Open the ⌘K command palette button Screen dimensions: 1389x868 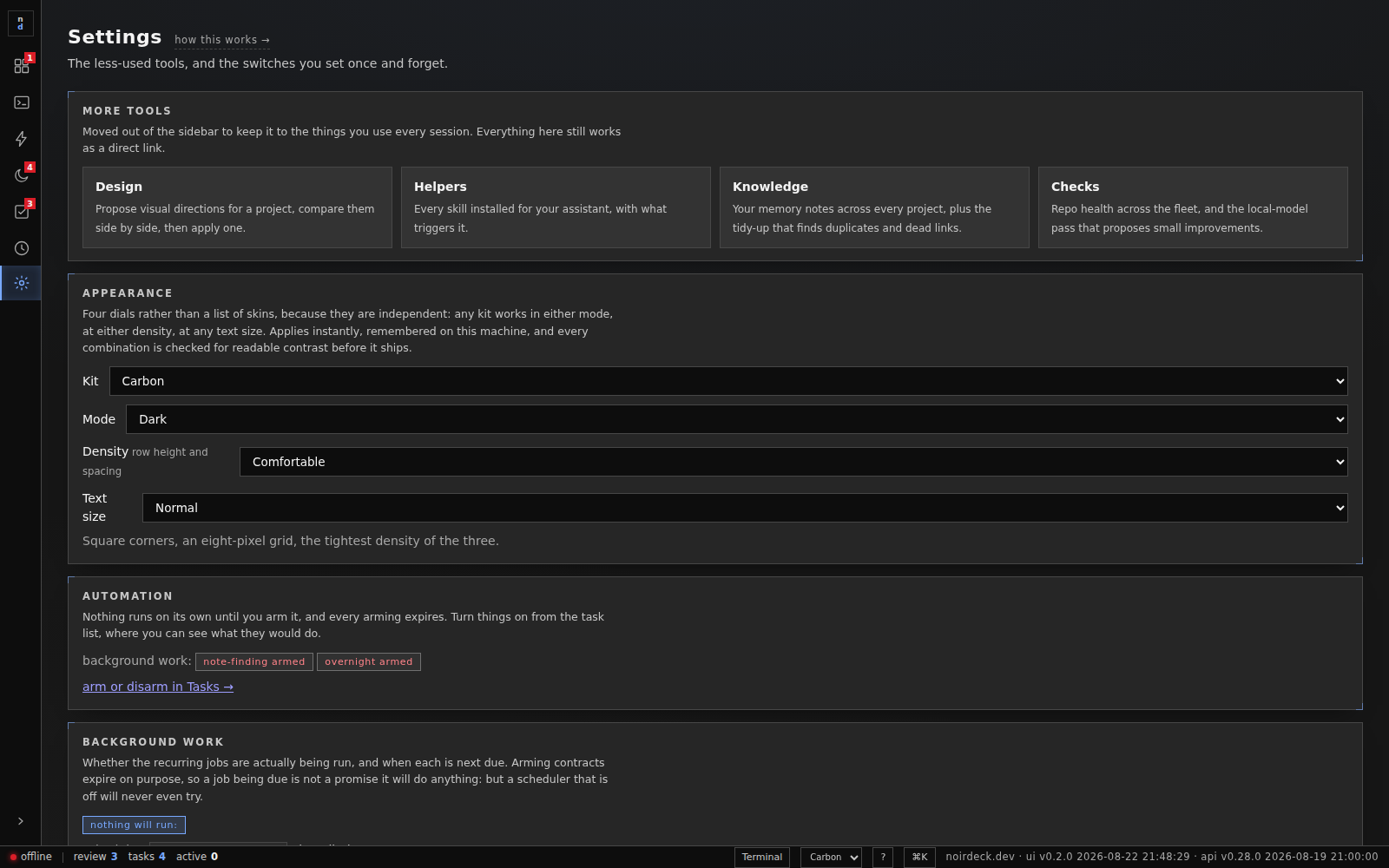[x=919, y=858]
